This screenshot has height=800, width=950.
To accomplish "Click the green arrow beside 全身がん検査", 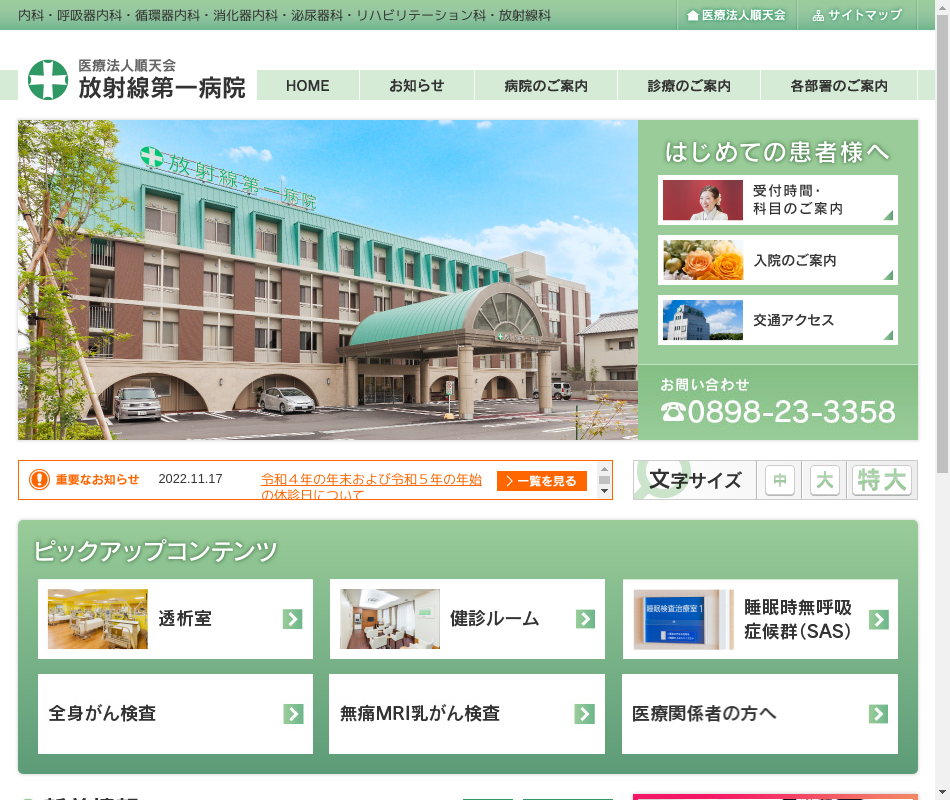I will click(293, 714).
